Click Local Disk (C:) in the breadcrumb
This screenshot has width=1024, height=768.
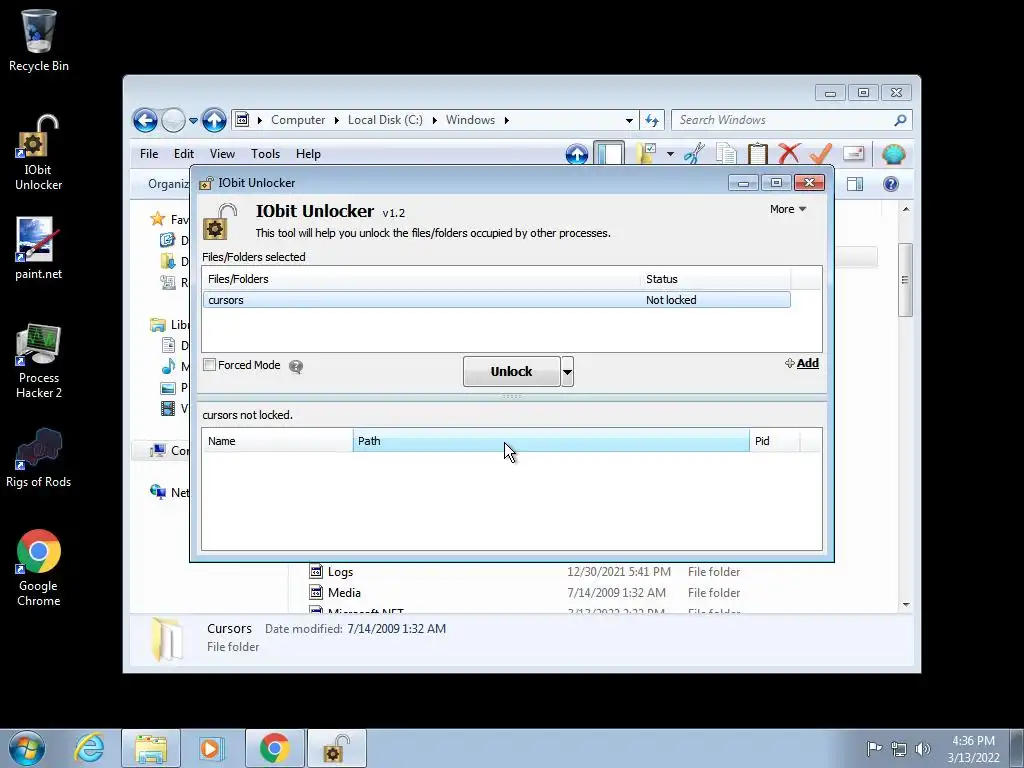pos(385,120)
